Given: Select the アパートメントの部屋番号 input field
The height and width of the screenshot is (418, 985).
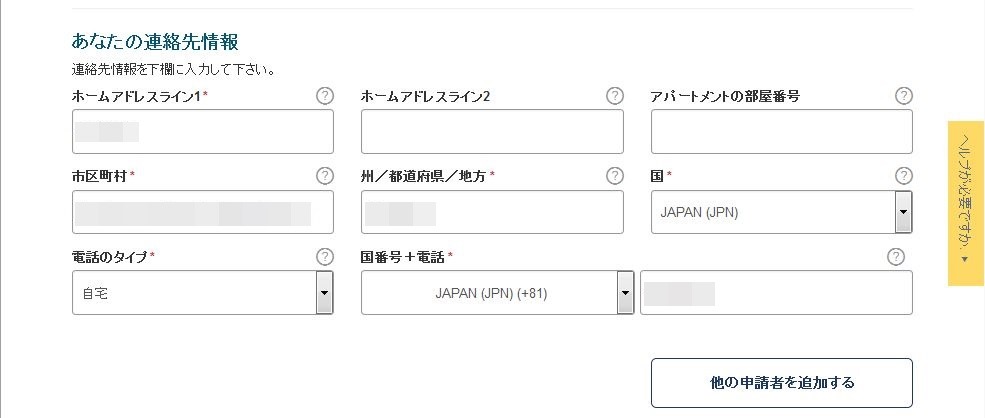Looking at the screenshot, I should tap(781, 131).
